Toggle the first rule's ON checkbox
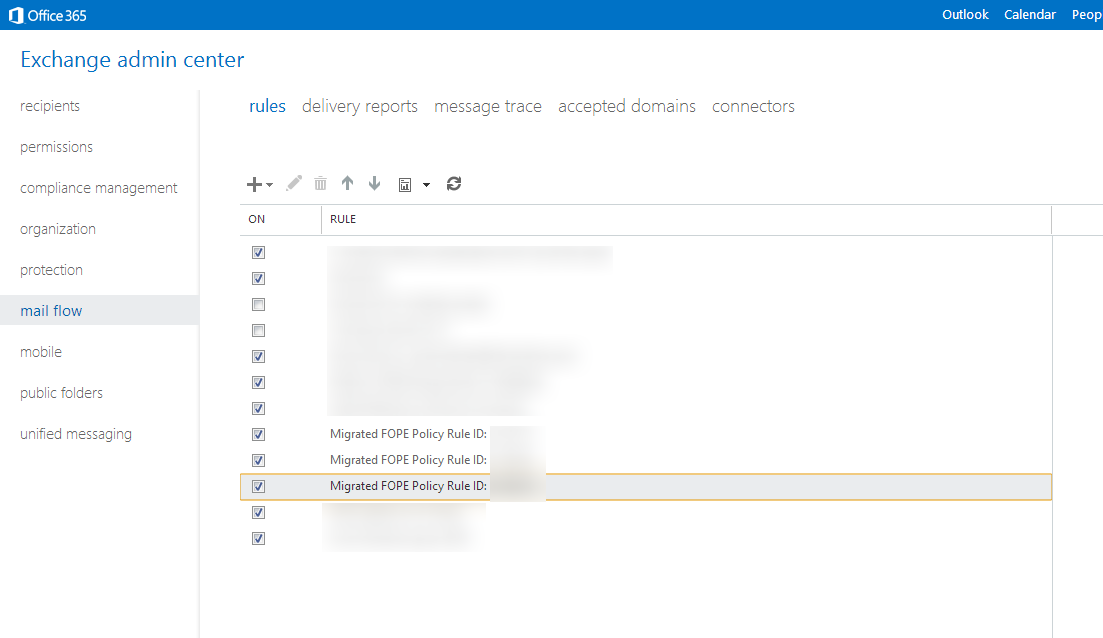The width and height of the screenshot is (1103, 638). coord(258,253)
